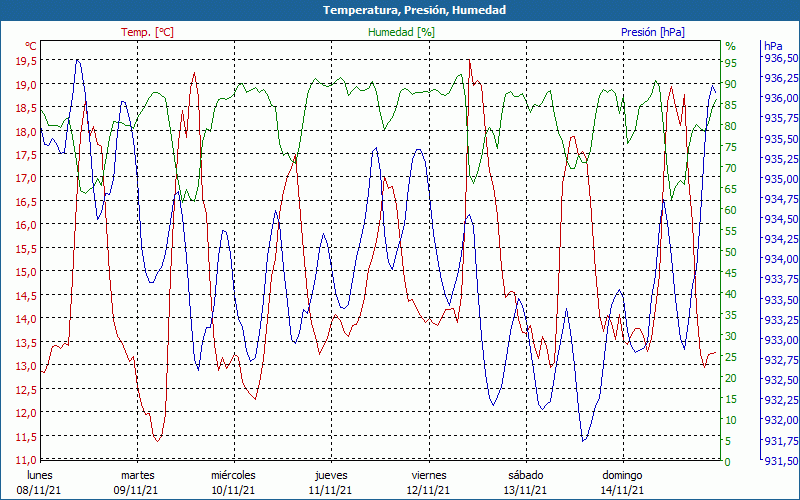
Task: Click the 14,5 temperature axis value
Action: pos(27,296)
